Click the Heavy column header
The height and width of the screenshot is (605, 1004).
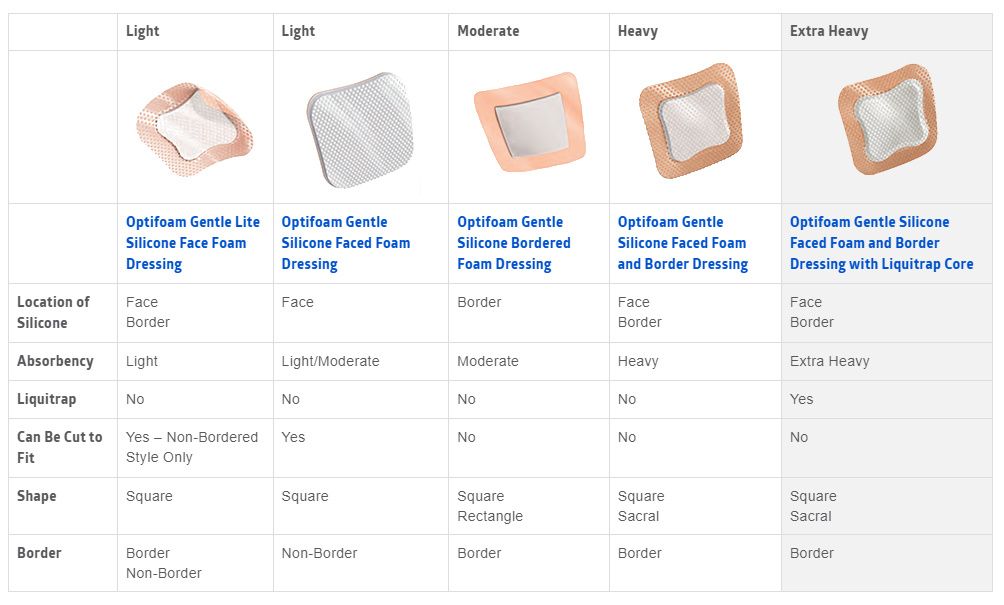pos(637,31)
